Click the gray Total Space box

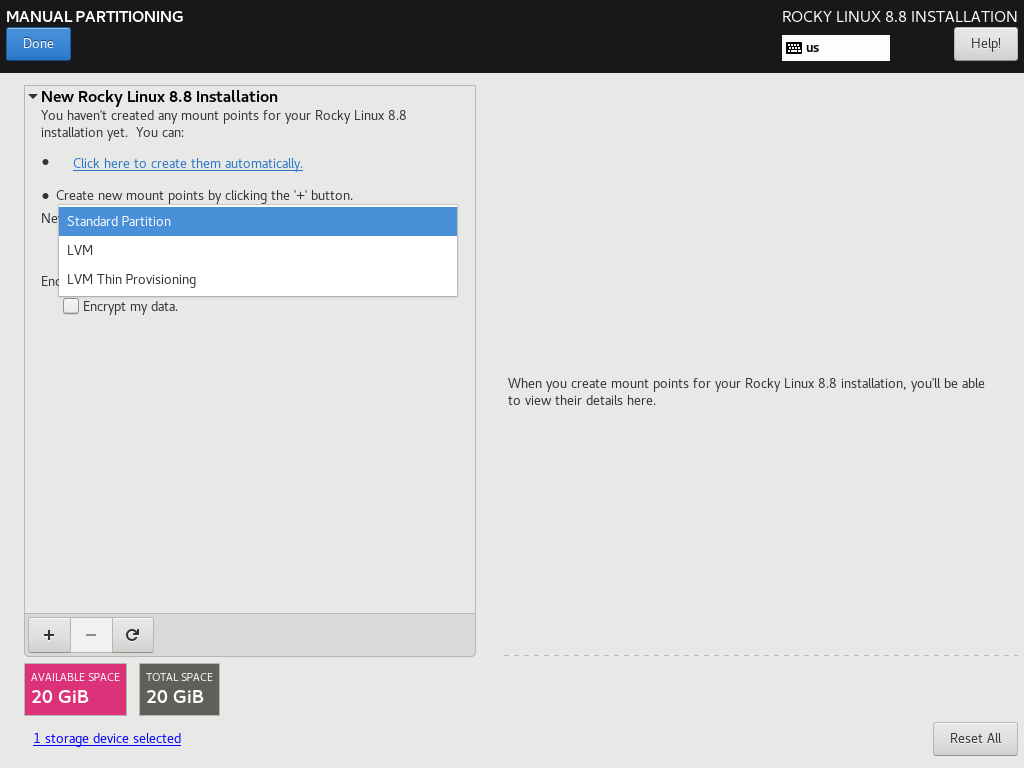pos(179,689)
